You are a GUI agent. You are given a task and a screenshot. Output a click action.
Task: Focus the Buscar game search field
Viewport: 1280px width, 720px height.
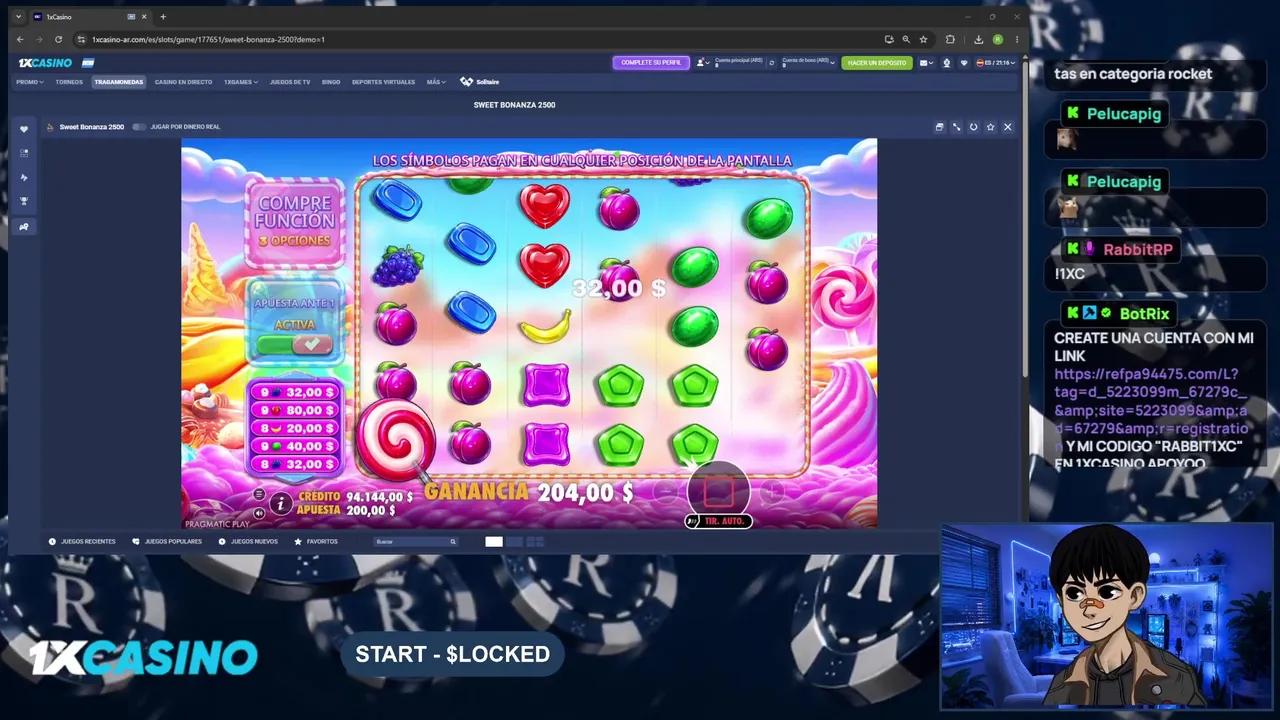pos(415,542)
